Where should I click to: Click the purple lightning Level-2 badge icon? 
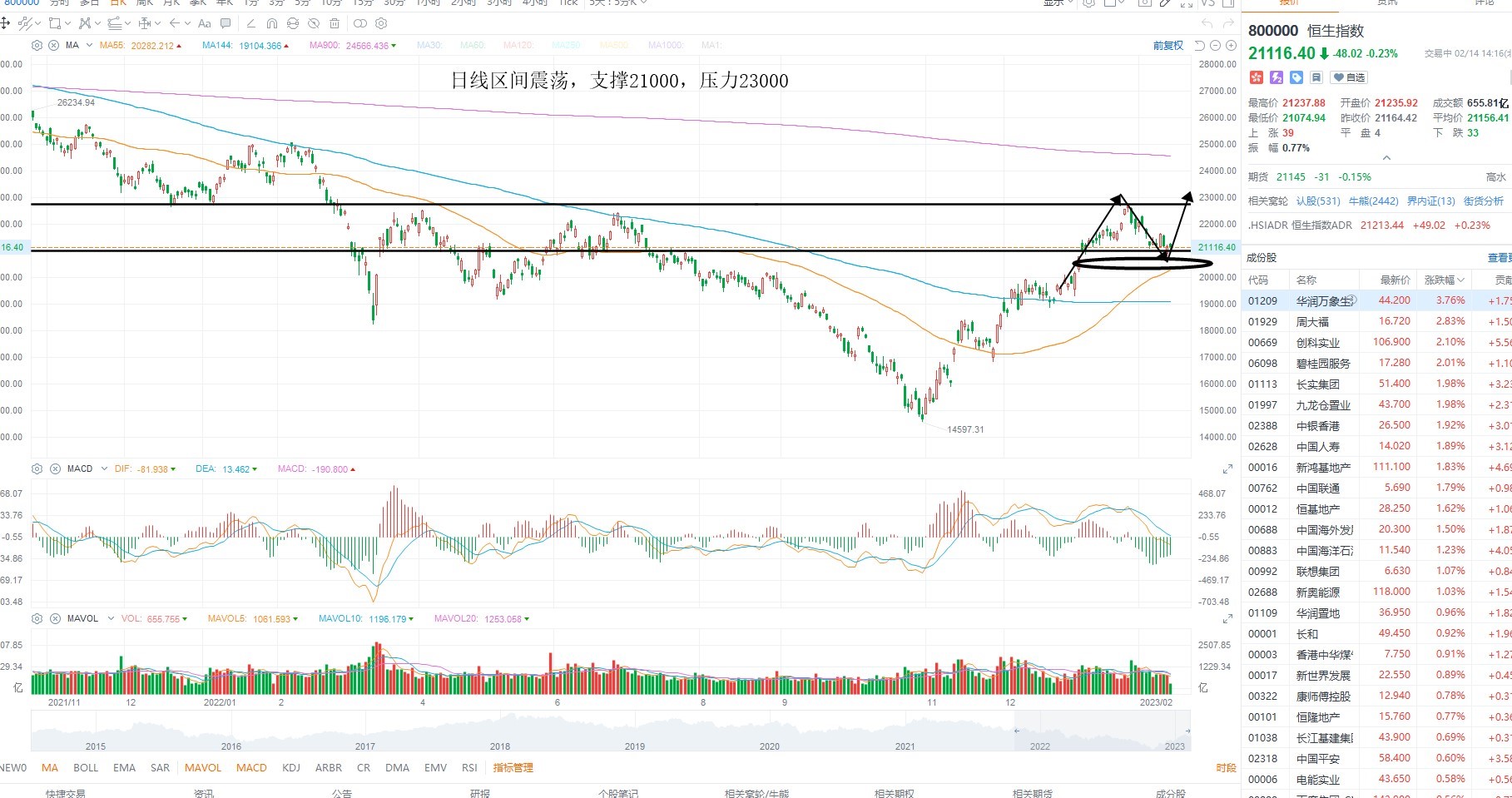click(x=1277, y=77)
